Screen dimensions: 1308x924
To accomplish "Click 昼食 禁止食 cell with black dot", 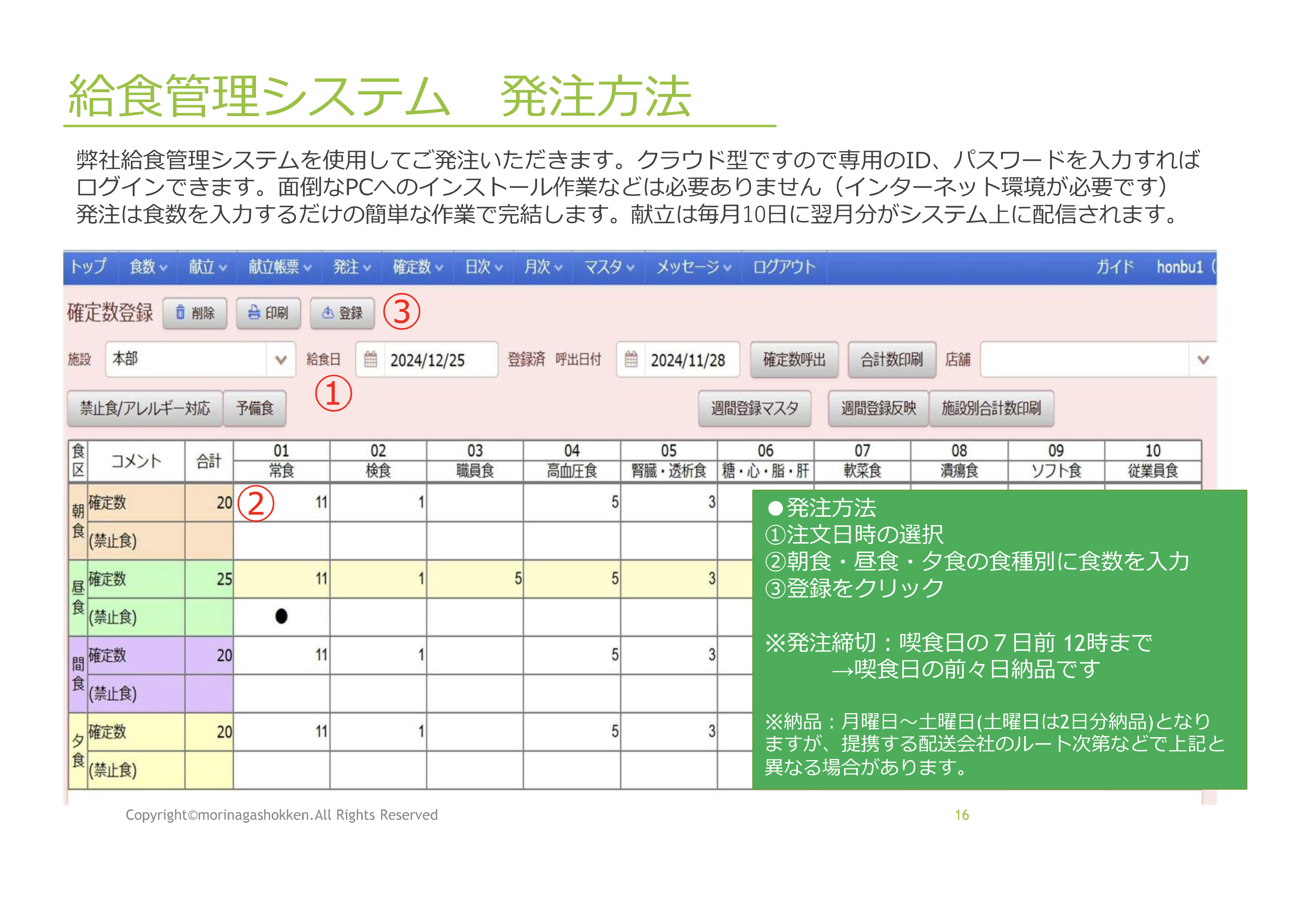I will pos(282,617).
